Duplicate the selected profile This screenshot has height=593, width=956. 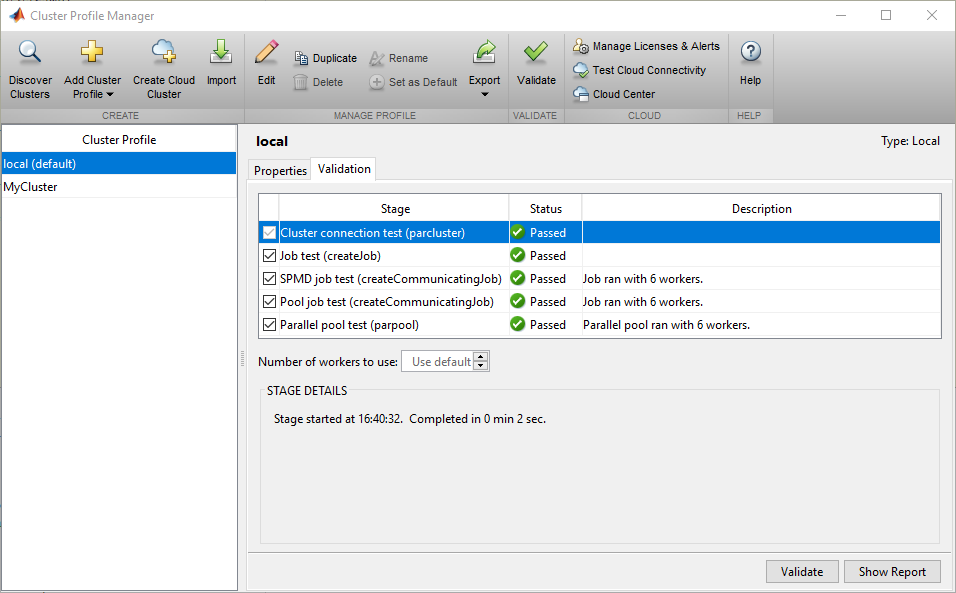pos(325,57)
